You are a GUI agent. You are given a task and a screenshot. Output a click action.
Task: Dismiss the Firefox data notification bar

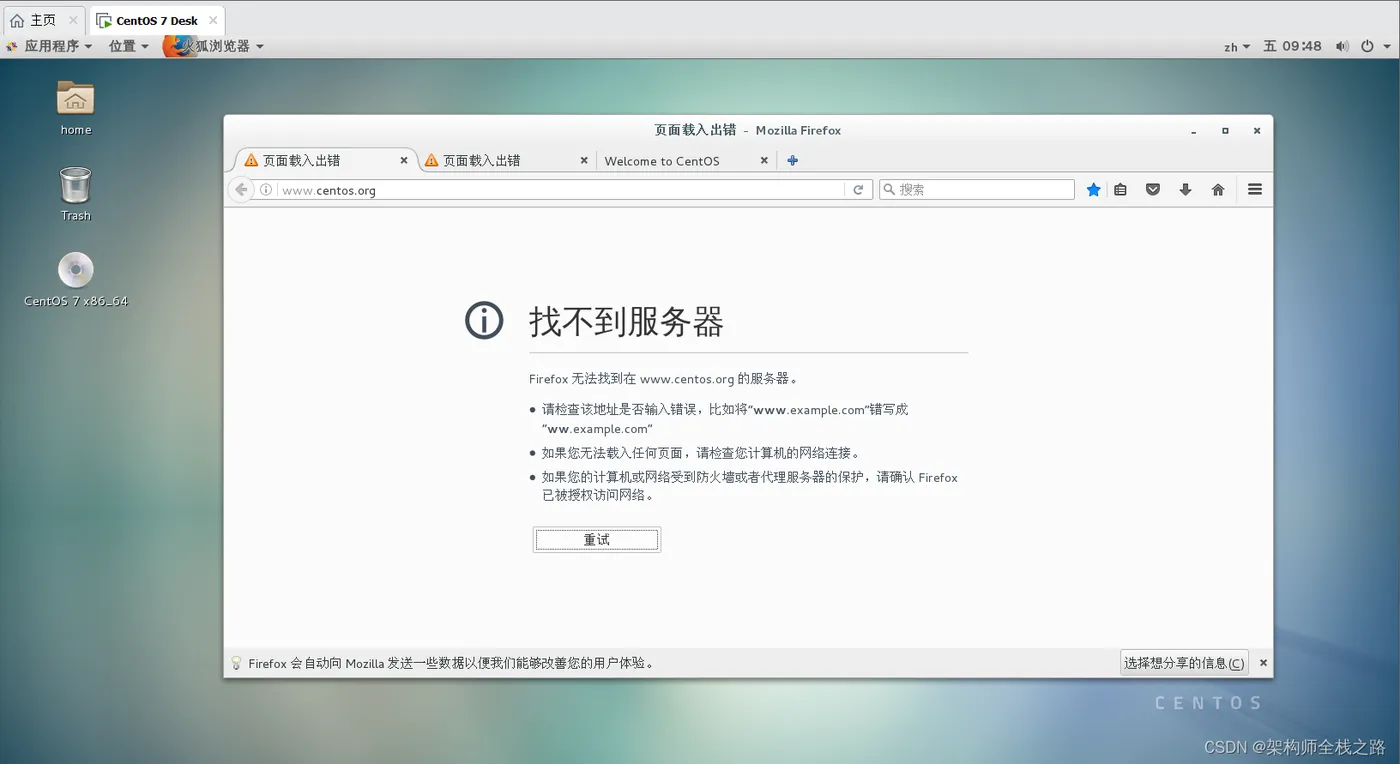click(x=1263, y=663)
